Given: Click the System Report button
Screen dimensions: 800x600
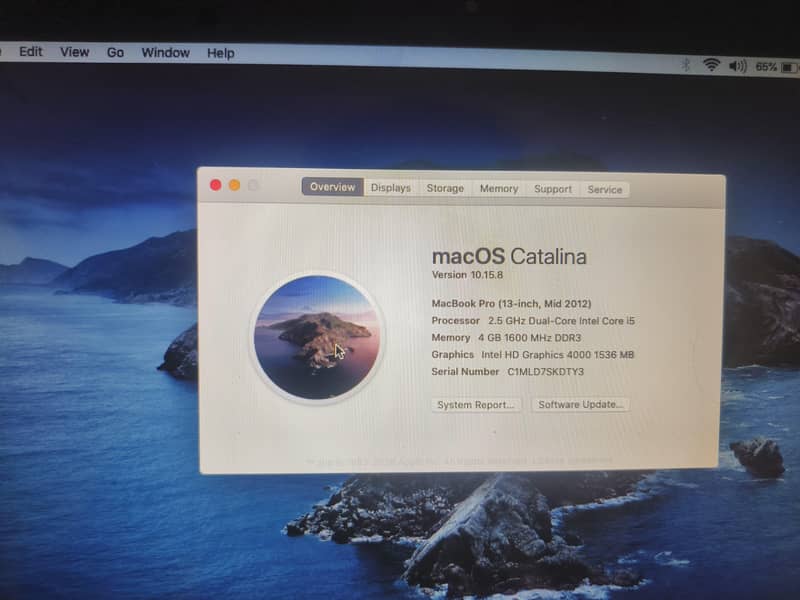Looking at the screenshot, I should click(476, 405).
